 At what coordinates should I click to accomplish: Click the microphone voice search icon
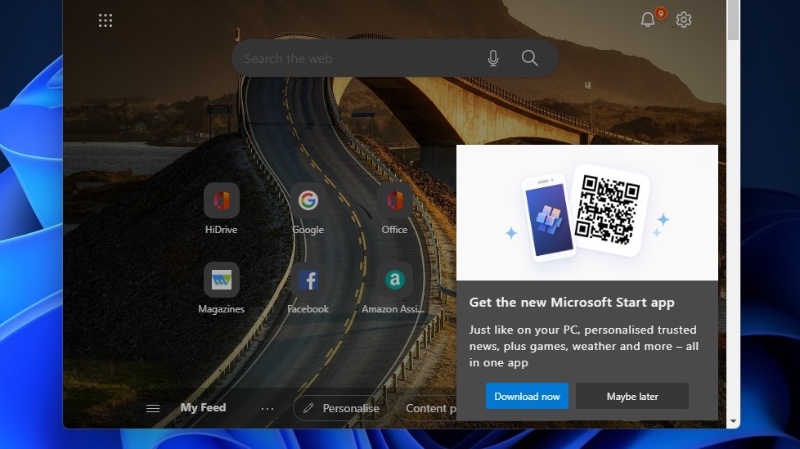pyautogui.click(x=493, y=58)
